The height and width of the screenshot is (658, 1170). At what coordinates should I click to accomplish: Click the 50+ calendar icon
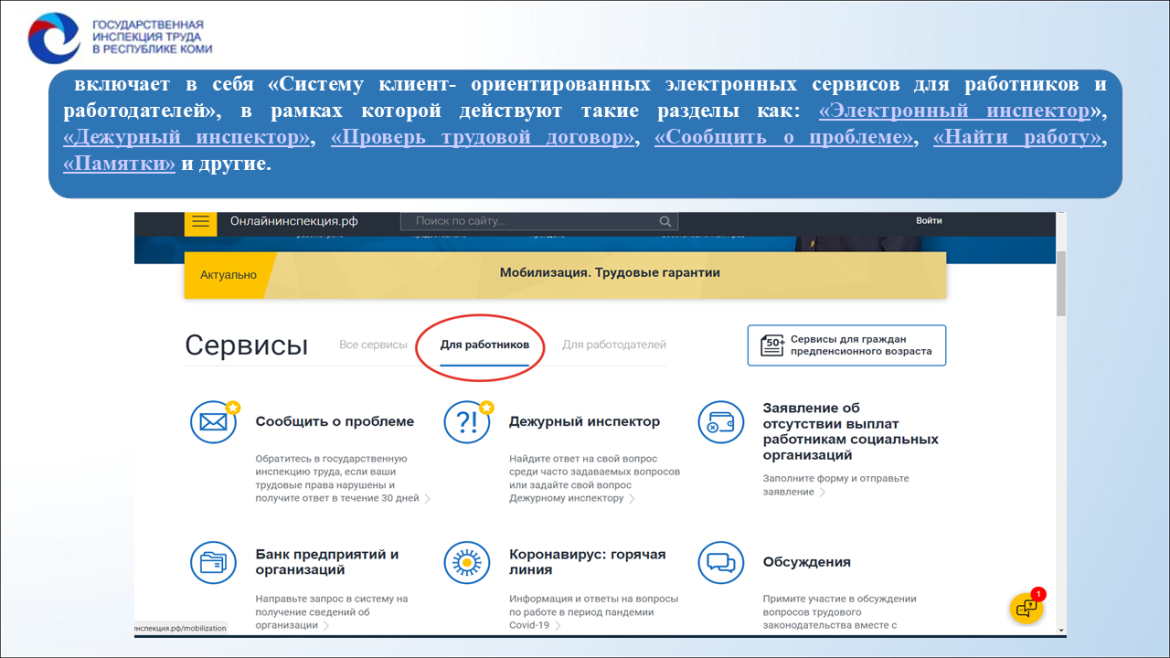pos(772,345)
